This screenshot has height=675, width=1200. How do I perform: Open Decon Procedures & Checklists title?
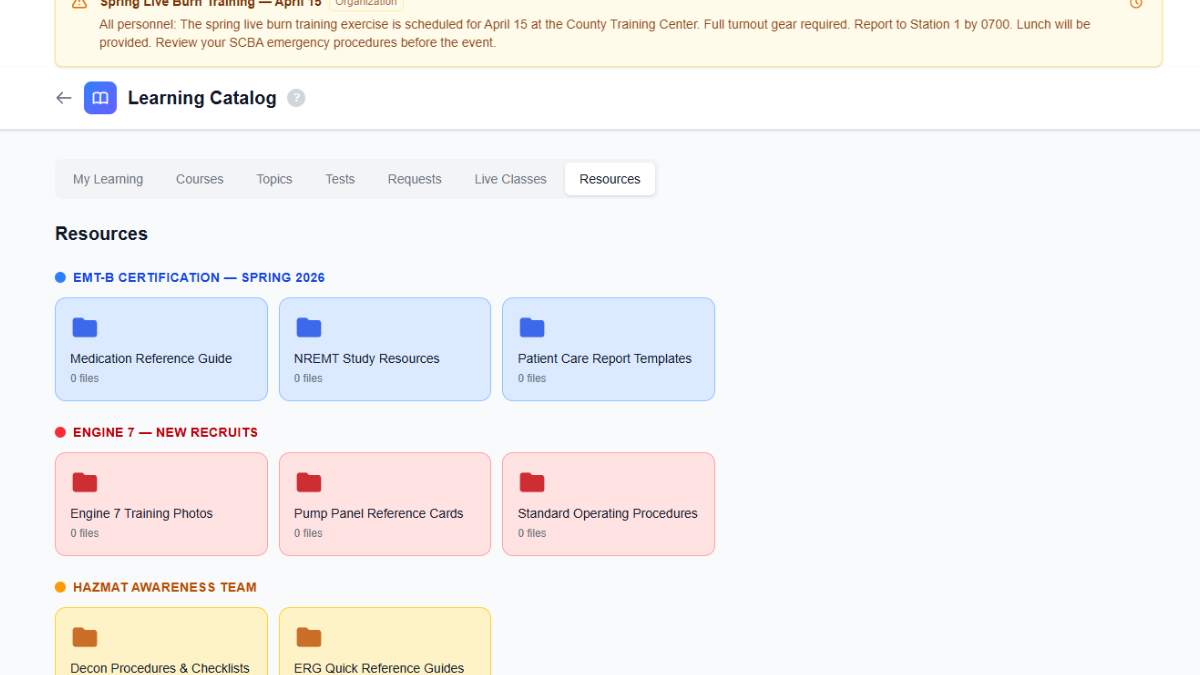[x=160, y=668]
